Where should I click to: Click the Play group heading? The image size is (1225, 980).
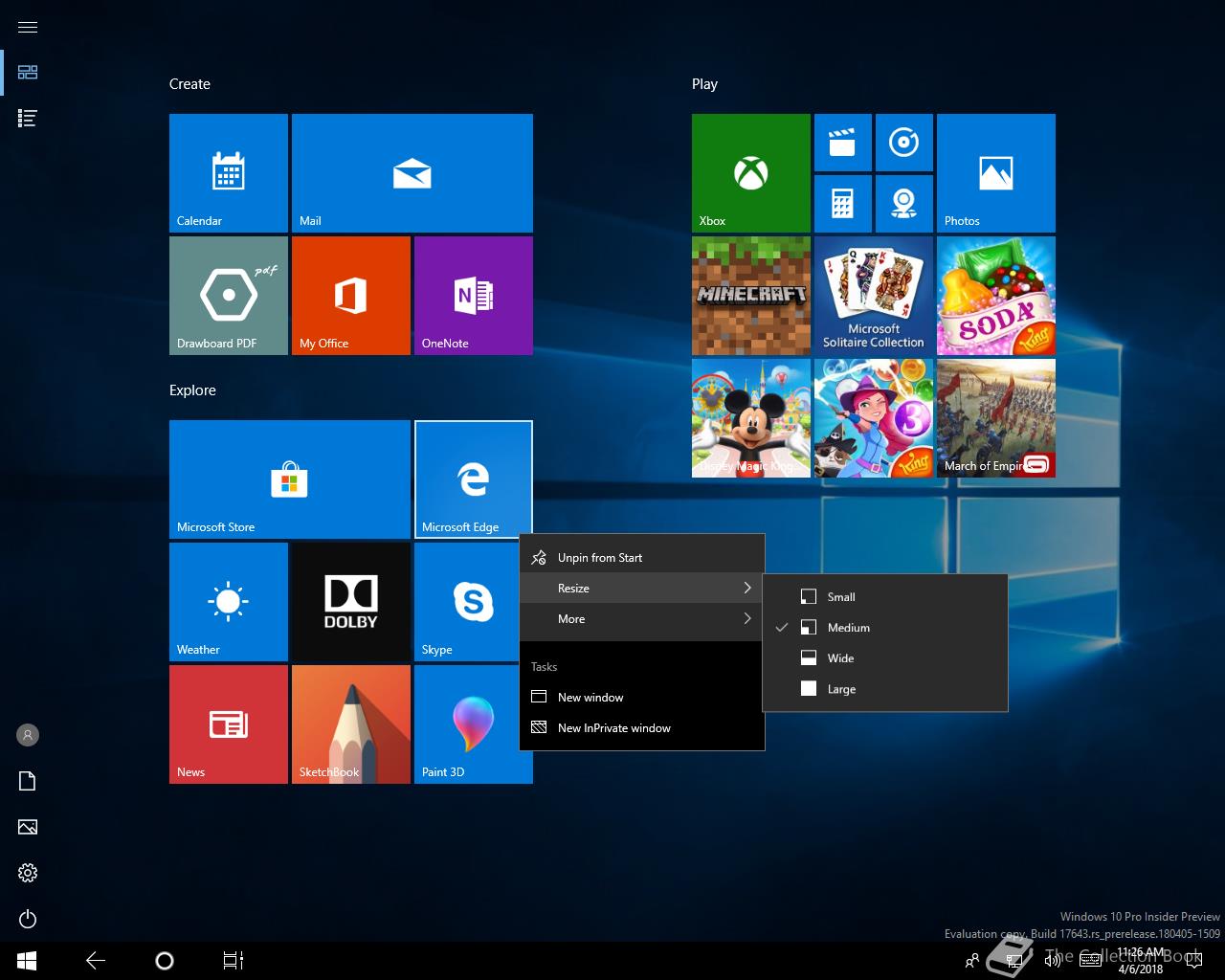(x=704, y=84)
